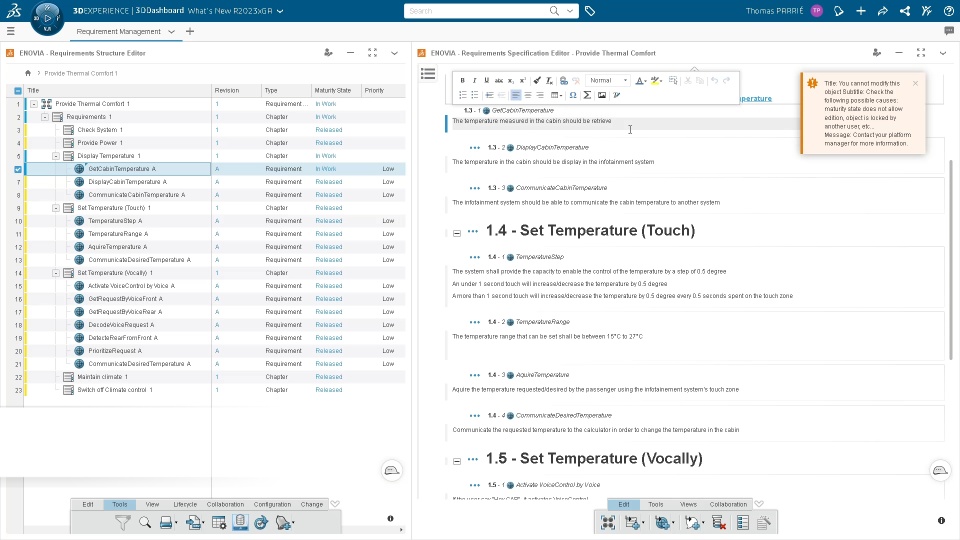Click the plus add icon in top bar

[861, 11]
